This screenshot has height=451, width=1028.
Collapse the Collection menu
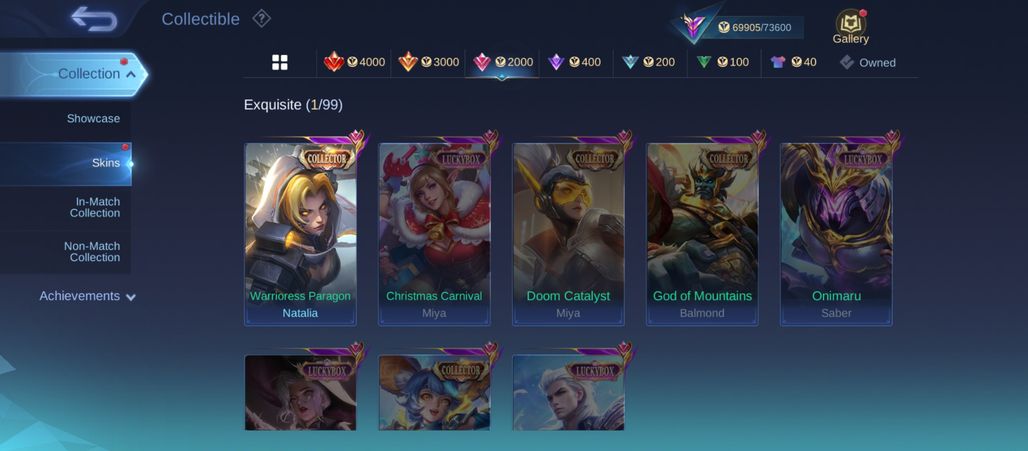point(73,74)
